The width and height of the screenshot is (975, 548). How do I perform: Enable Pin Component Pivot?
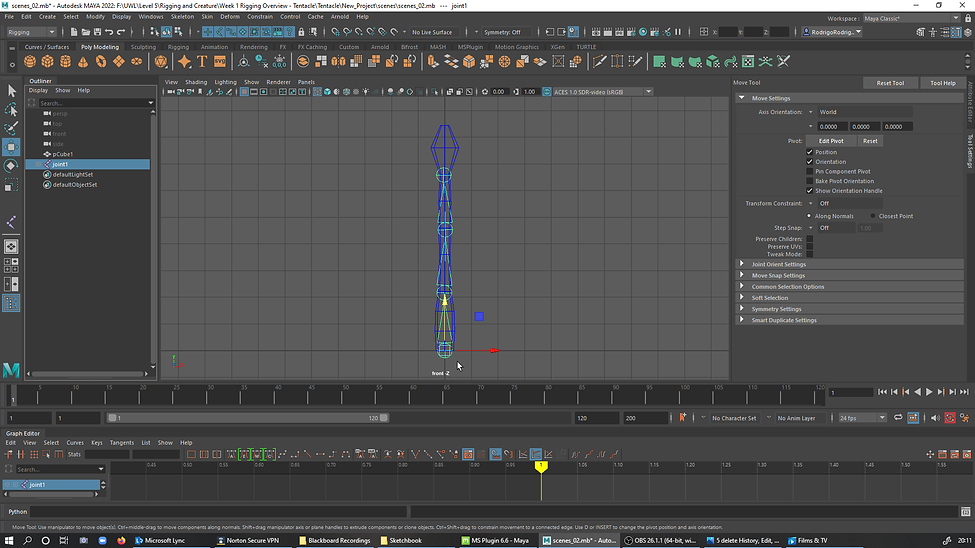tap(810, 172)
